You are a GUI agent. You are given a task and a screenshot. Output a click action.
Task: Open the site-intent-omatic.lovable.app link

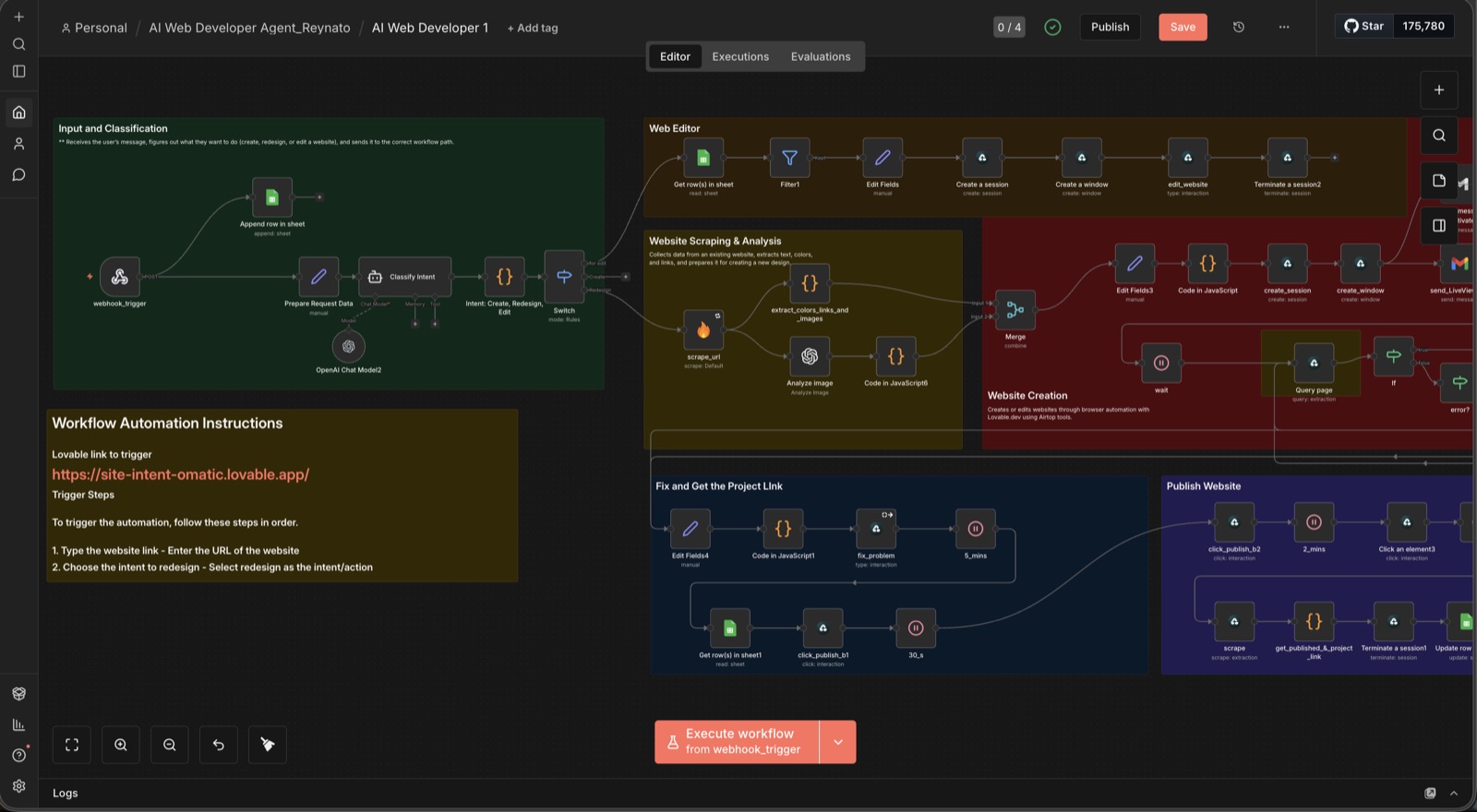click(x=181, y=474)
